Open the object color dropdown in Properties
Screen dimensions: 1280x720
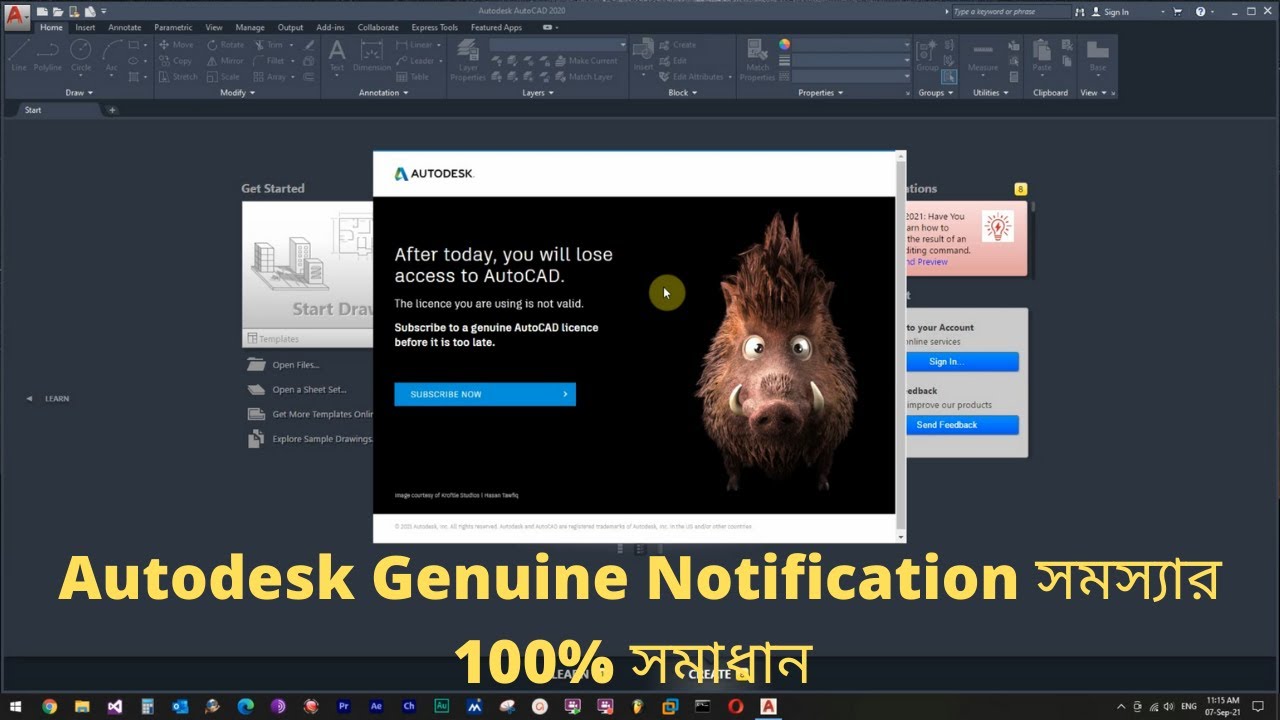pyautogui.click(x=852, y=45)
